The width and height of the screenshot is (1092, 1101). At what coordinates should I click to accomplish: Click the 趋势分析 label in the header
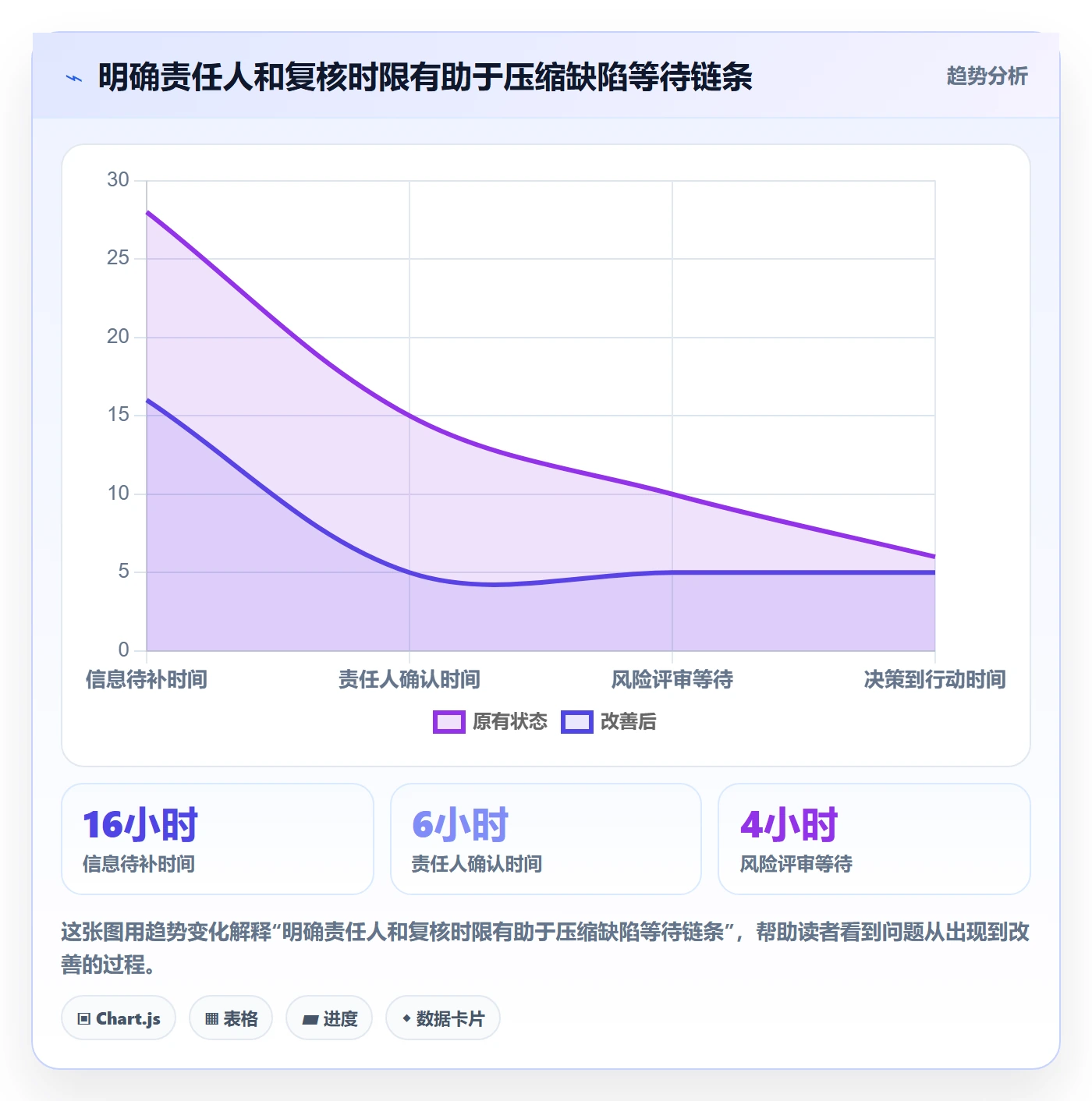987,76
